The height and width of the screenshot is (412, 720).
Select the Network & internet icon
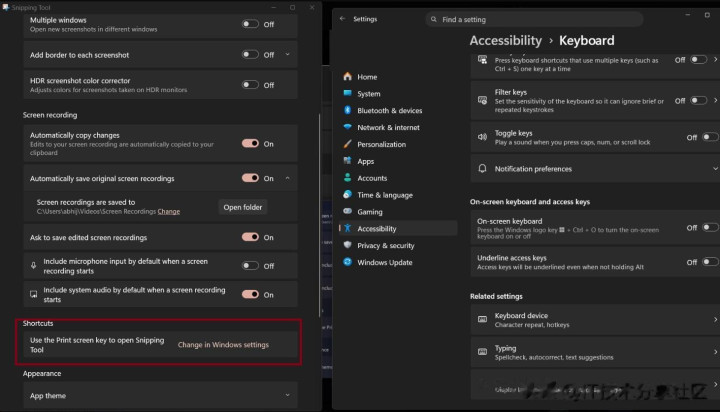pos(347,128)
